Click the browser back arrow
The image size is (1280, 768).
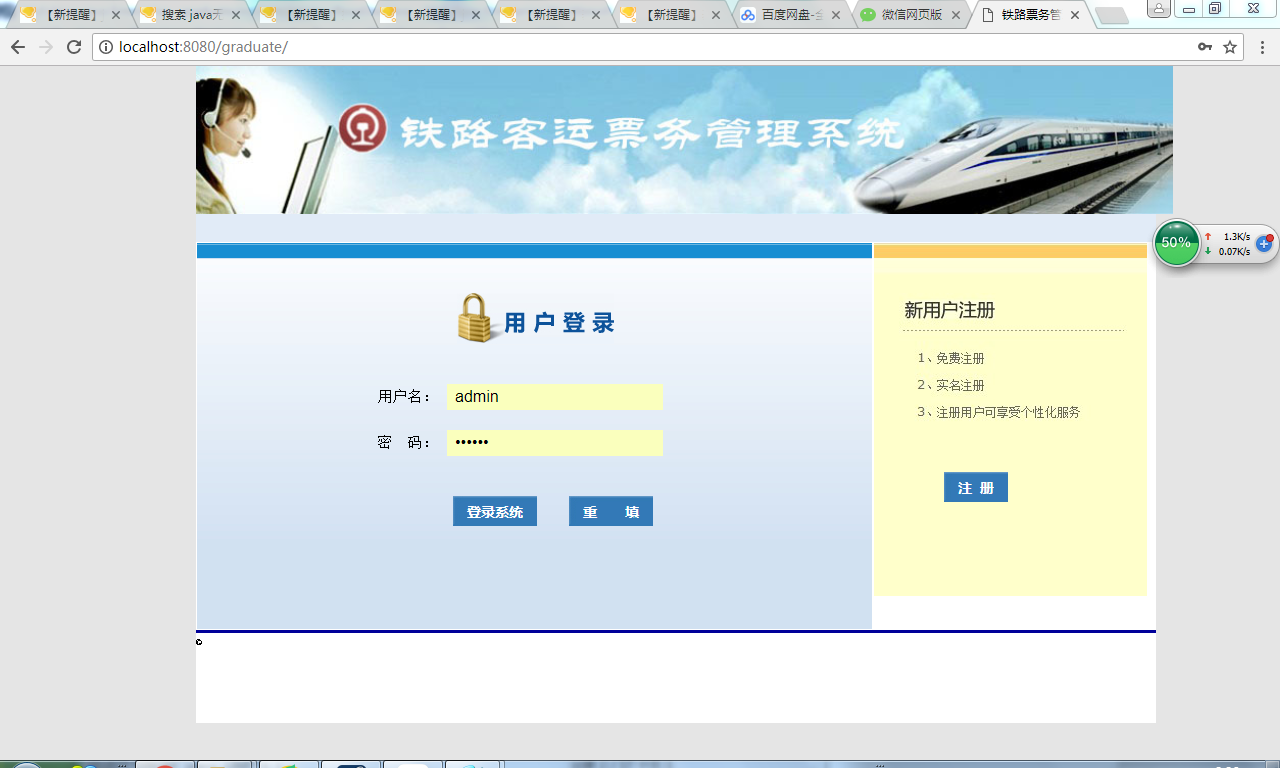(17, 46)
